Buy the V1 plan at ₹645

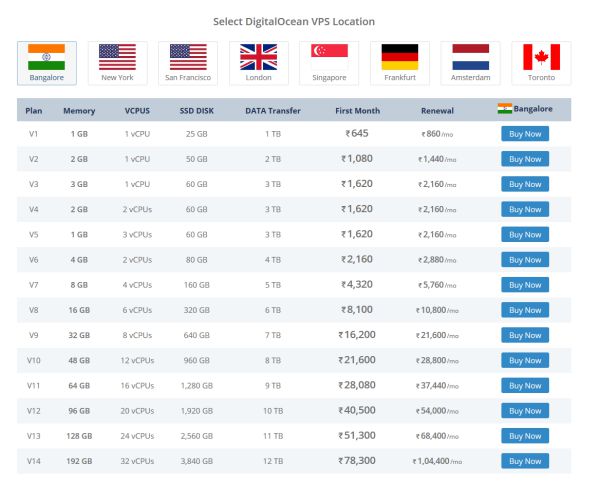click(x=525, y=134)
